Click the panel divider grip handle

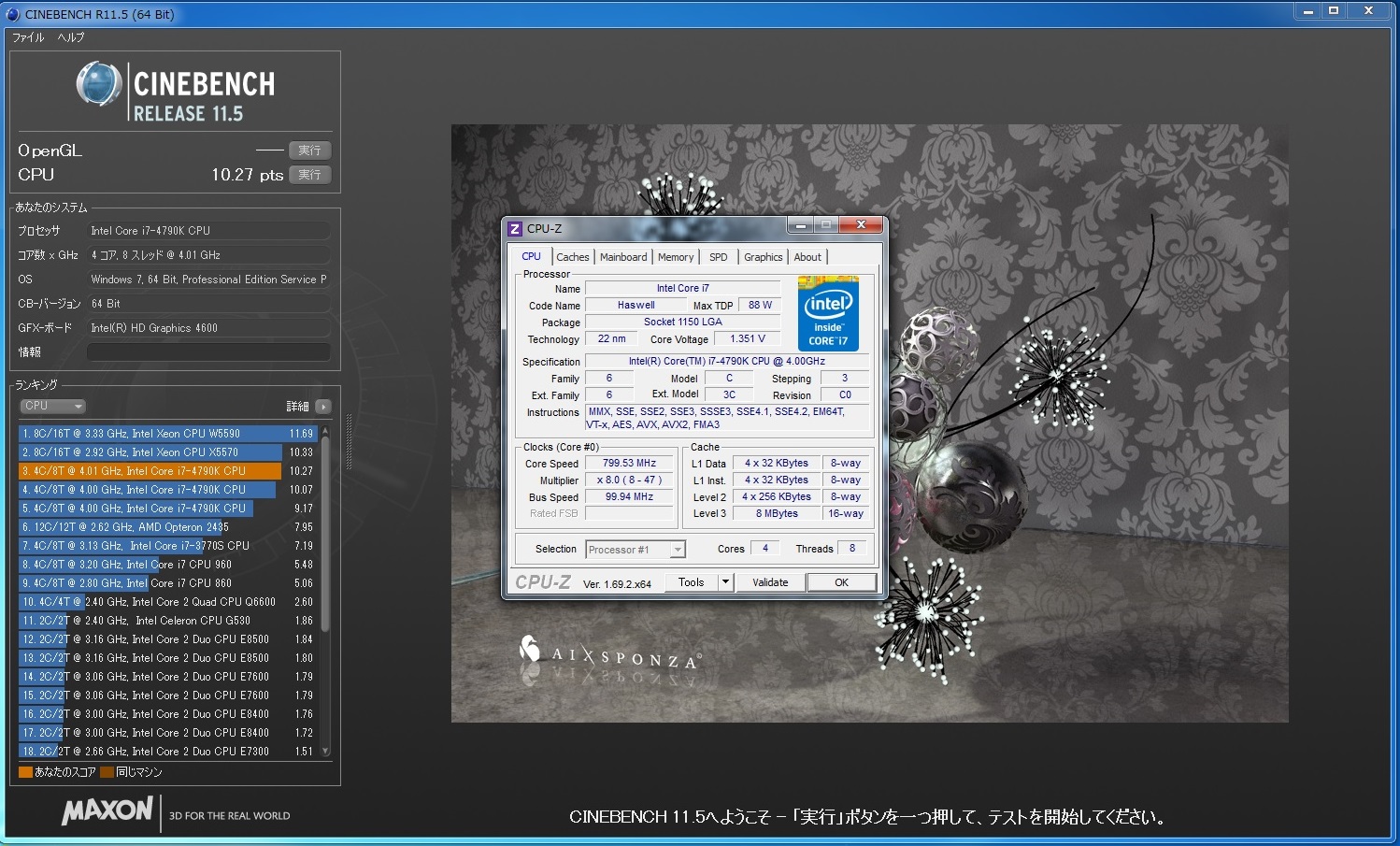tap(350, 441)
